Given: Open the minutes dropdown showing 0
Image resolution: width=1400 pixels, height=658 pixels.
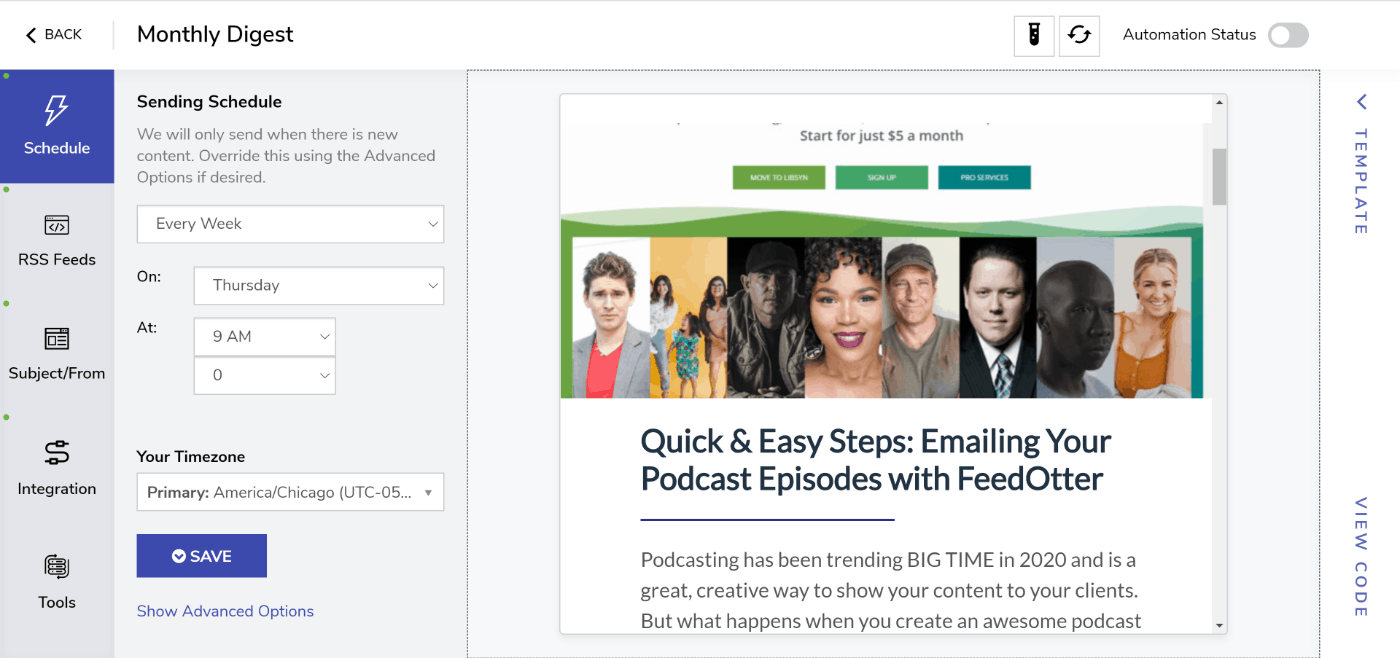Looking at the screenshot, I should (264, 375).
